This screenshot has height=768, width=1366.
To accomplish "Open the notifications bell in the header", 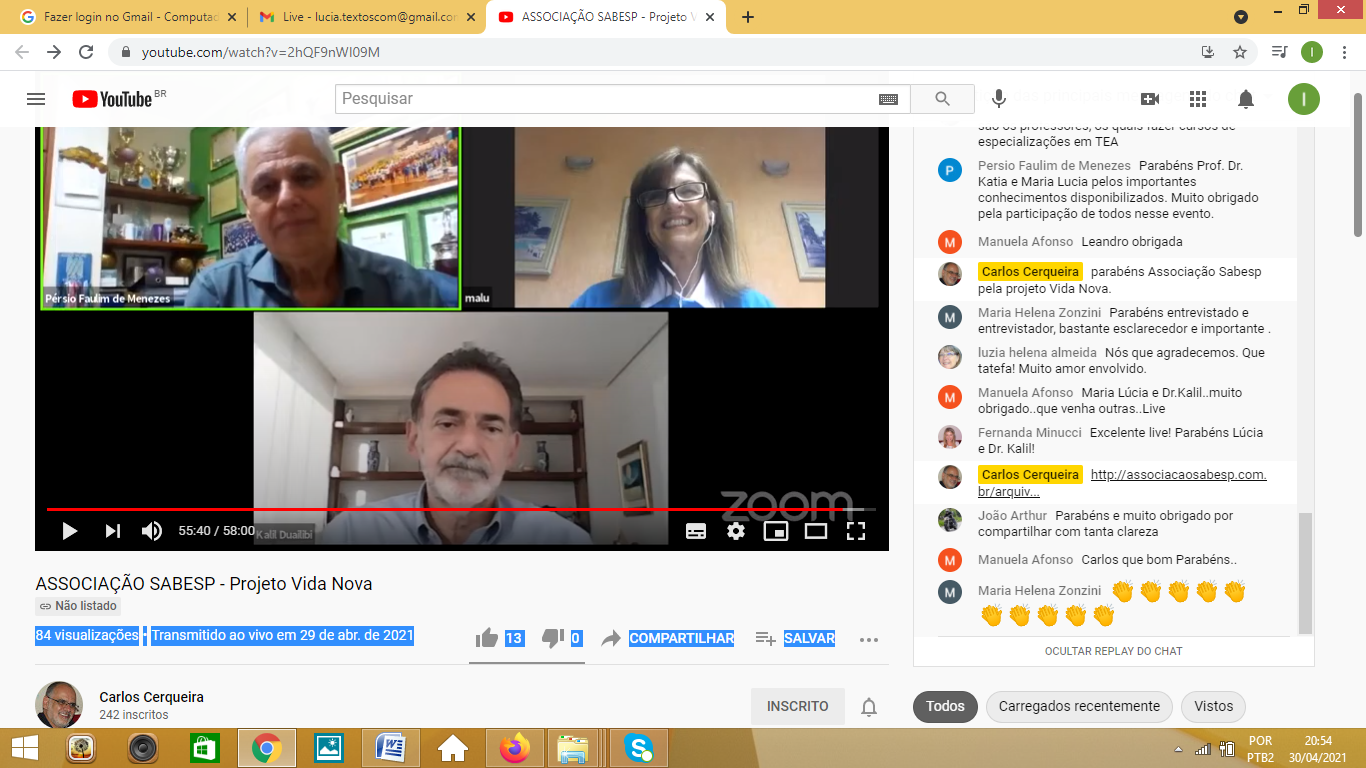I will tap(1246, 99).
